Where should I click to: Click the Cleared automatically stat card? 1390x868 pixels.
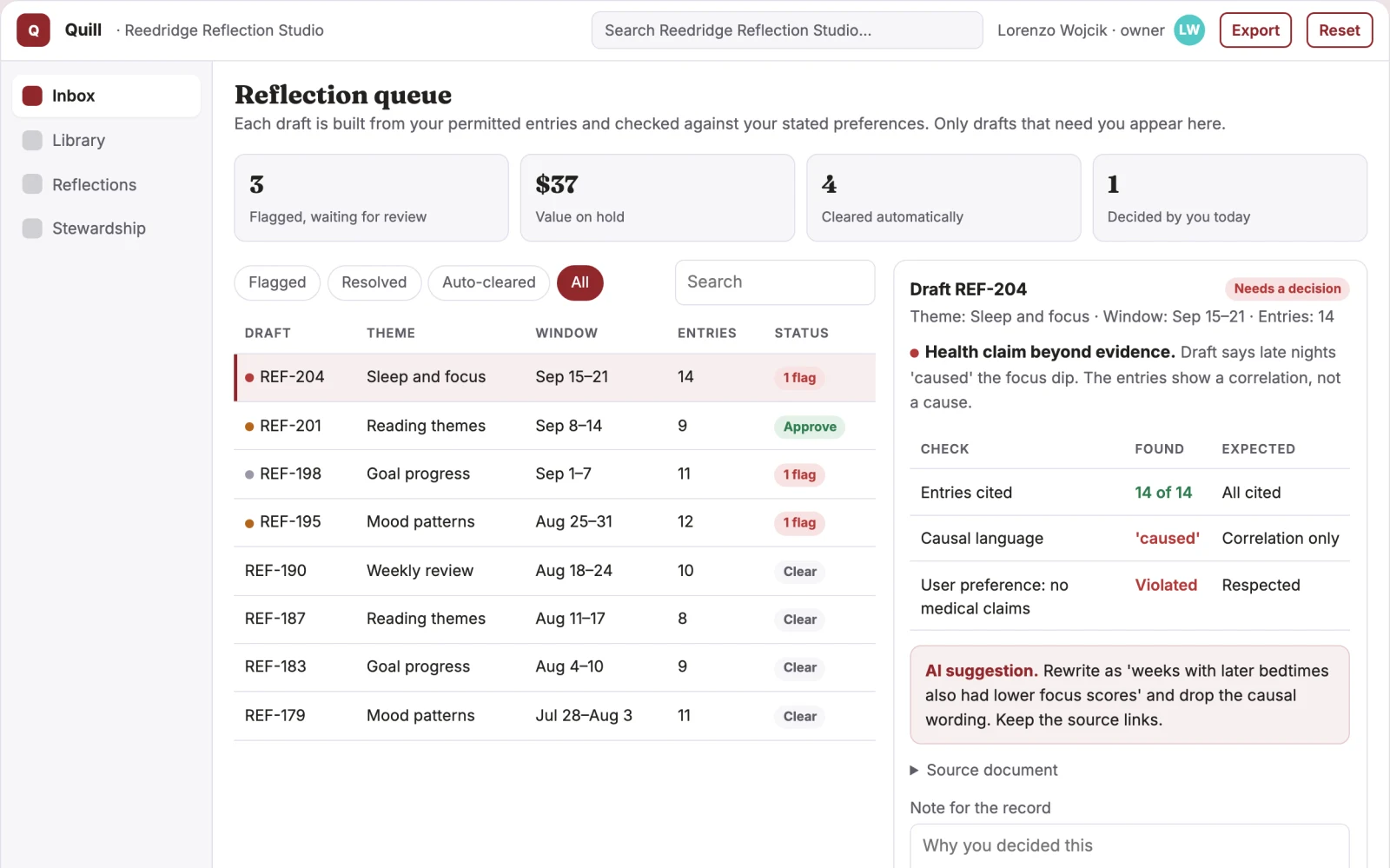pyautogui.click(x=943, y=198)
